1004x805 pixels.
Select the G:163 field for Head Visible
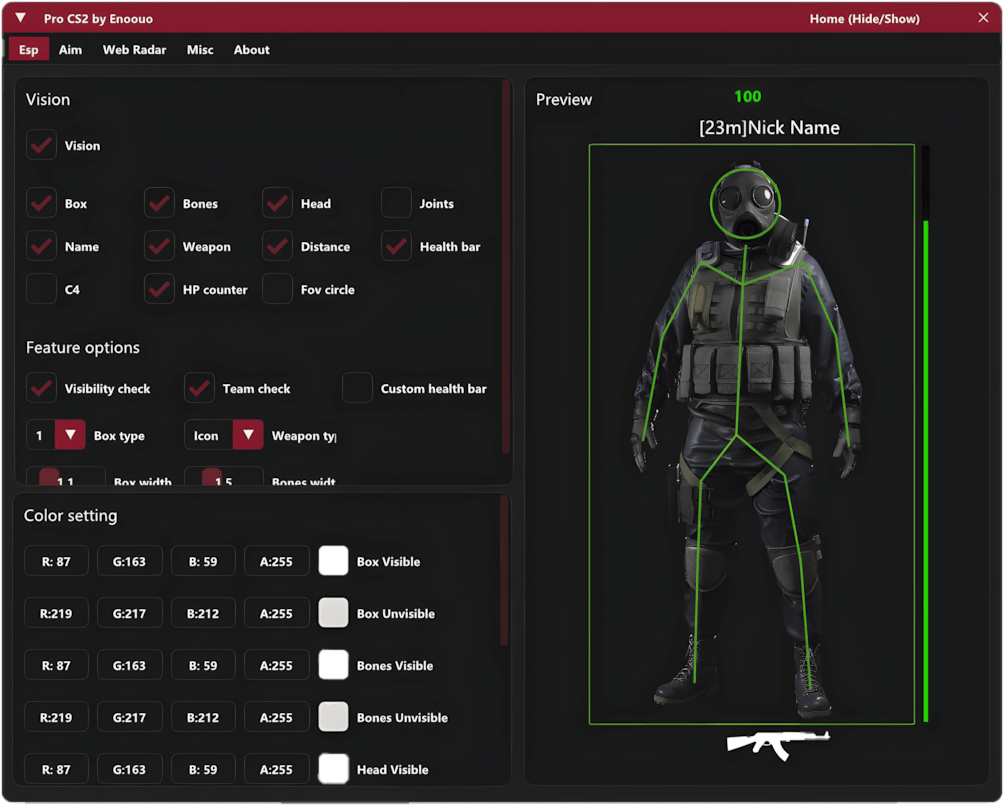click(129, 768)
